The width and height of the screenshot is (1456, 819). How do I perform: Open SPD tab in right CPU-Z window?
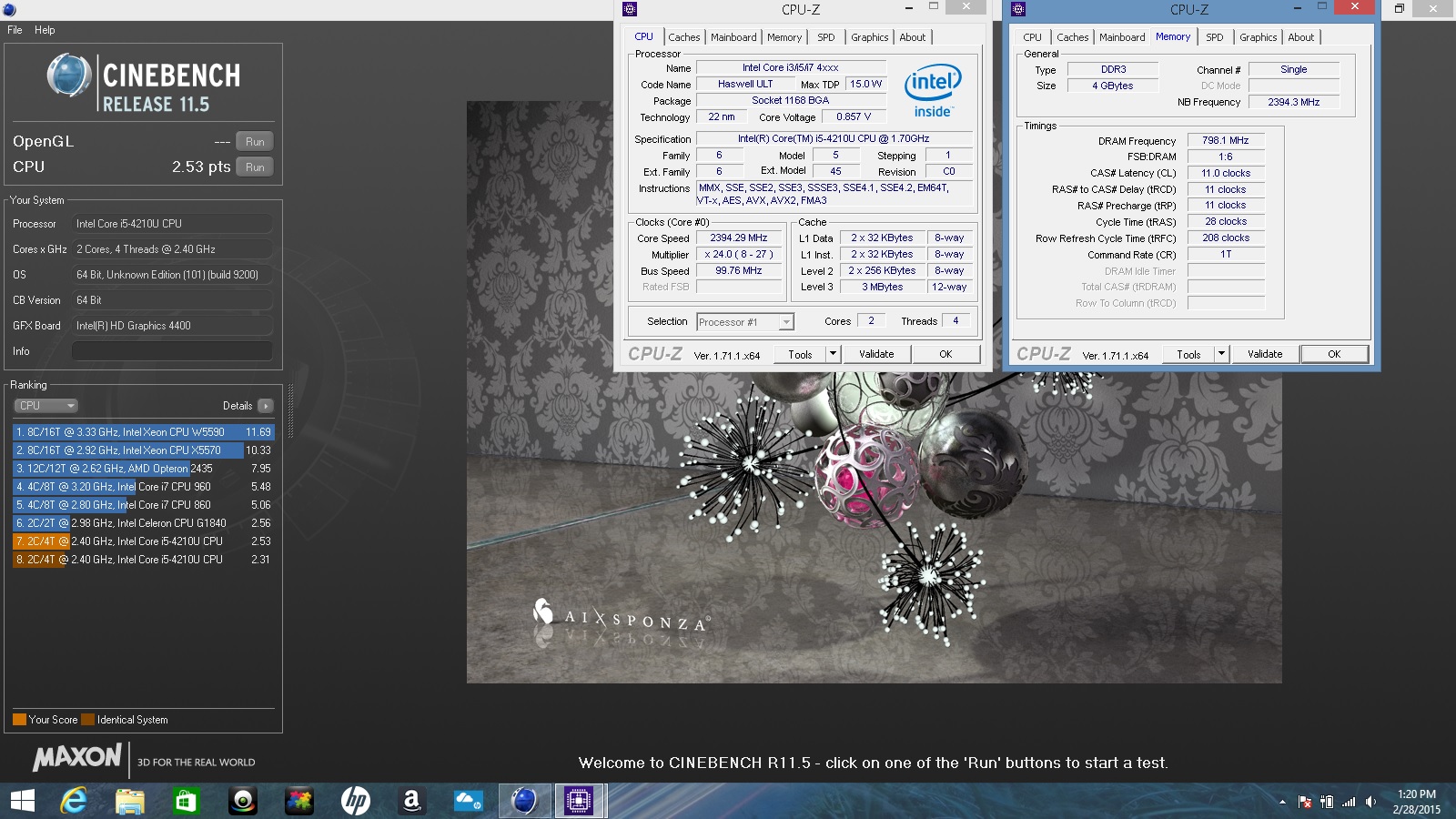tap(1215, 37)
